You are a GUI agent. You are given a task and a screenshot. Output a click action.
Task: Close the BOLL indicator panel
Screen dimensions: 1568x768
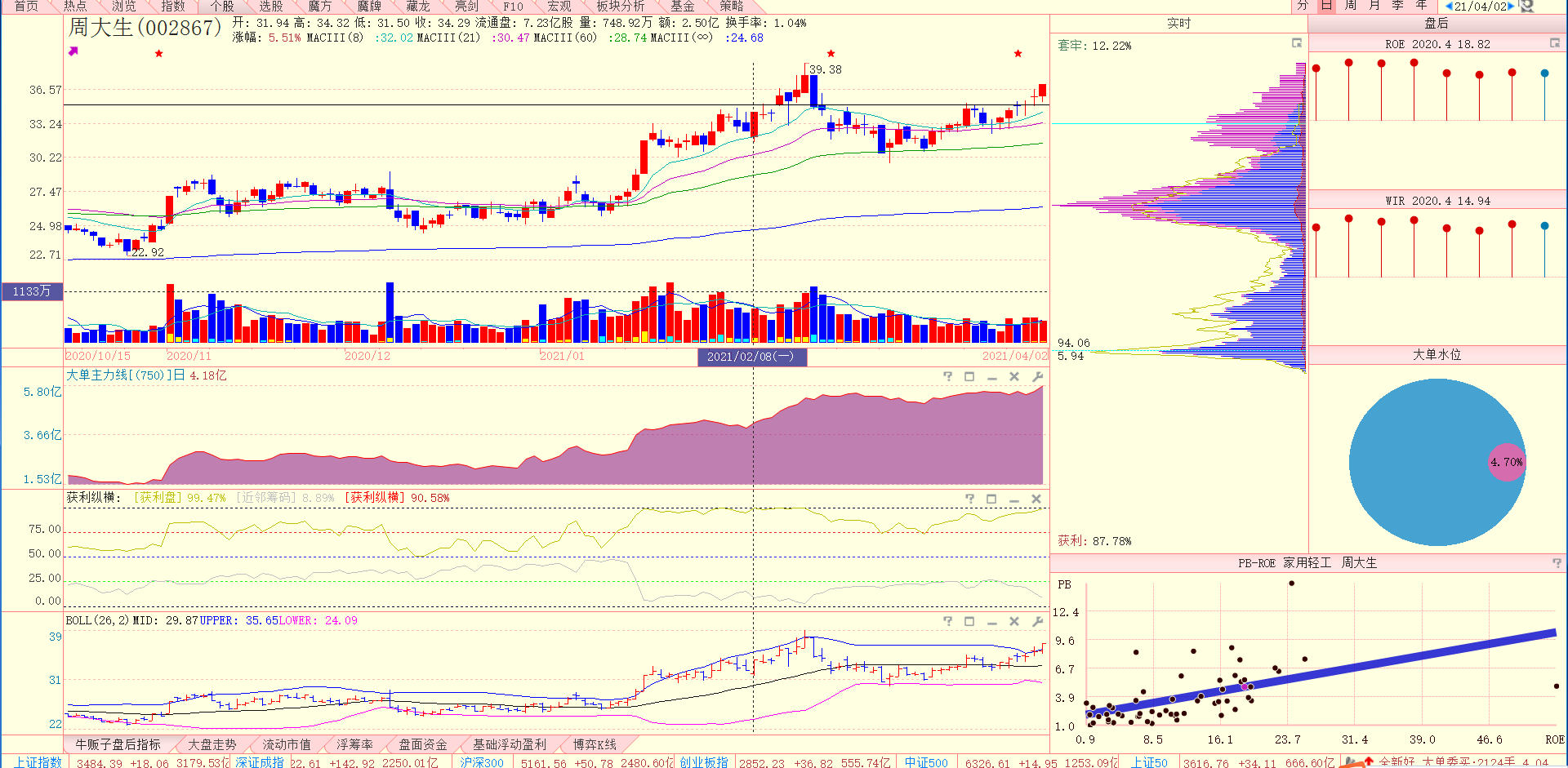1014,621
